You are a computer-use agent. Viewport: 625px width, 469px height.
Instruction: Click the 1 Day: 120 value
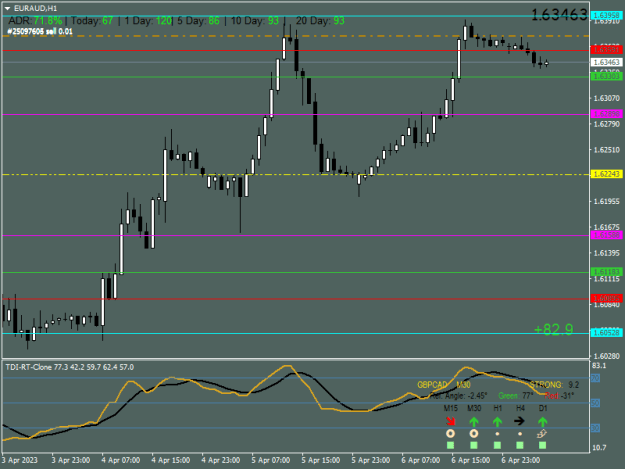pyautogui.click(x=148, y=21)
